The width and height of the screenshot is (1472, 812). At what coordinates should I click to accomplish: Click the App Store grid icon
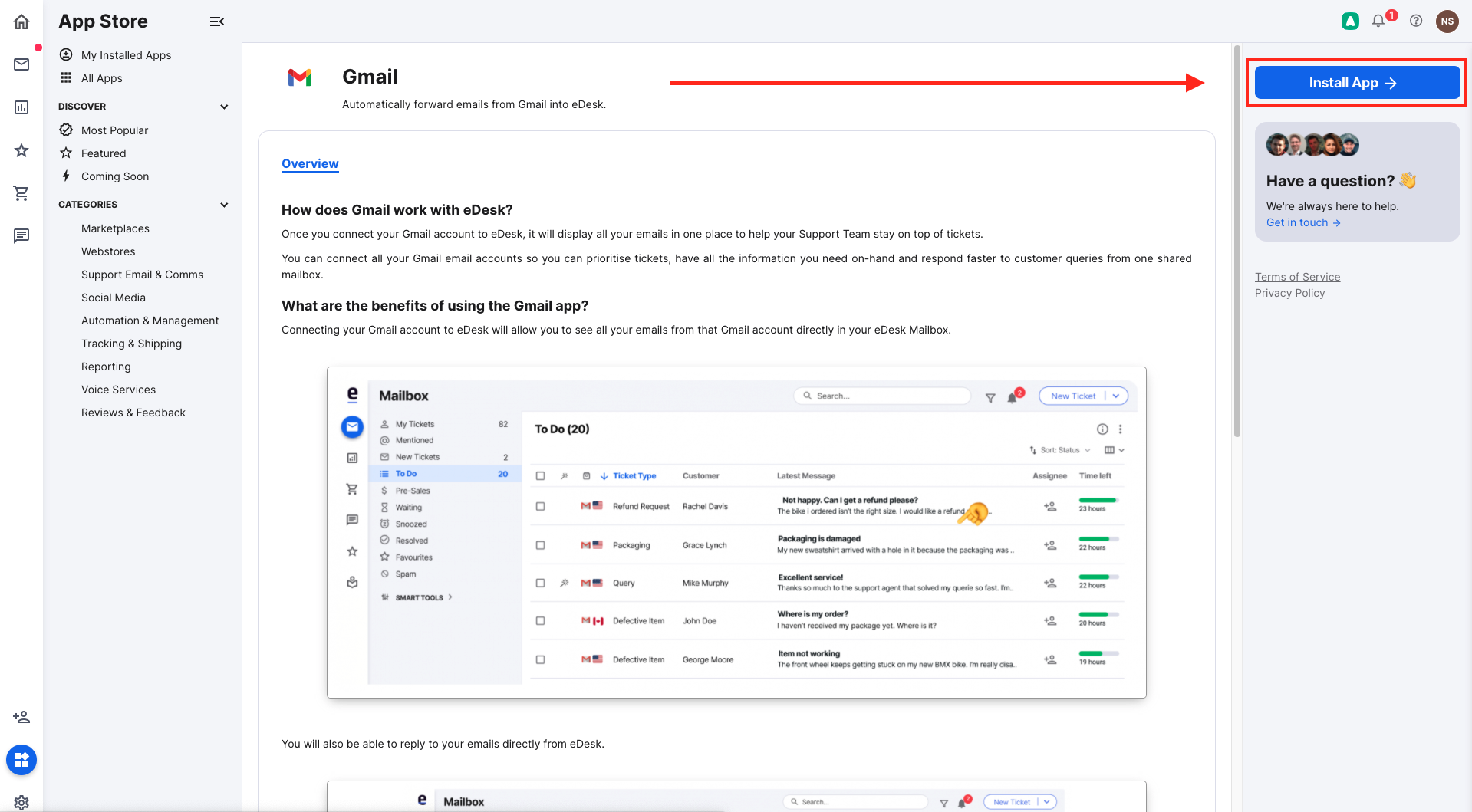21,760
